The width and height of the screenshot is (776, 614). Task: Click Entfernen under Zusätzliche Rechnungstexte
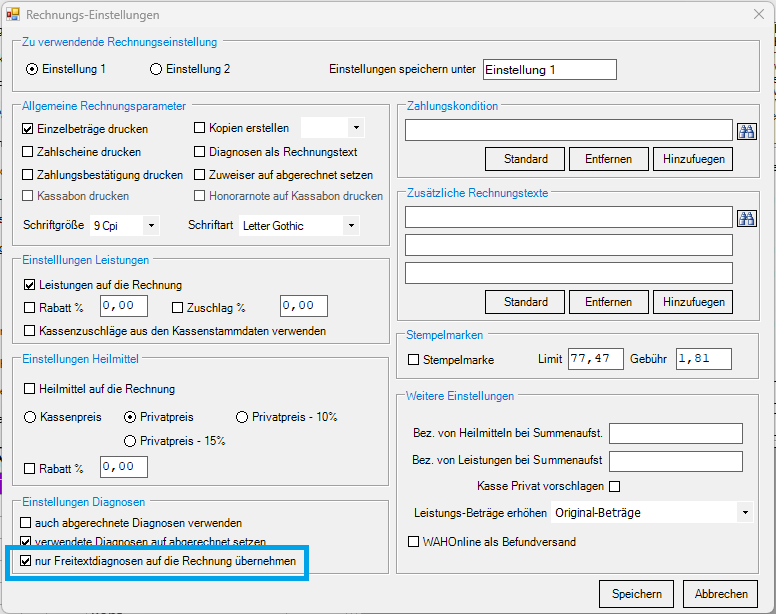tap(608, 302)
